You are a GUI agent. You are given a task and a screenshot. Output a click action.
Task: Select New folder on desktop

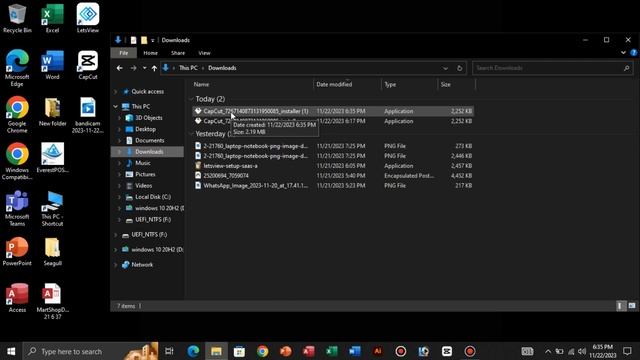click(52, 111)
